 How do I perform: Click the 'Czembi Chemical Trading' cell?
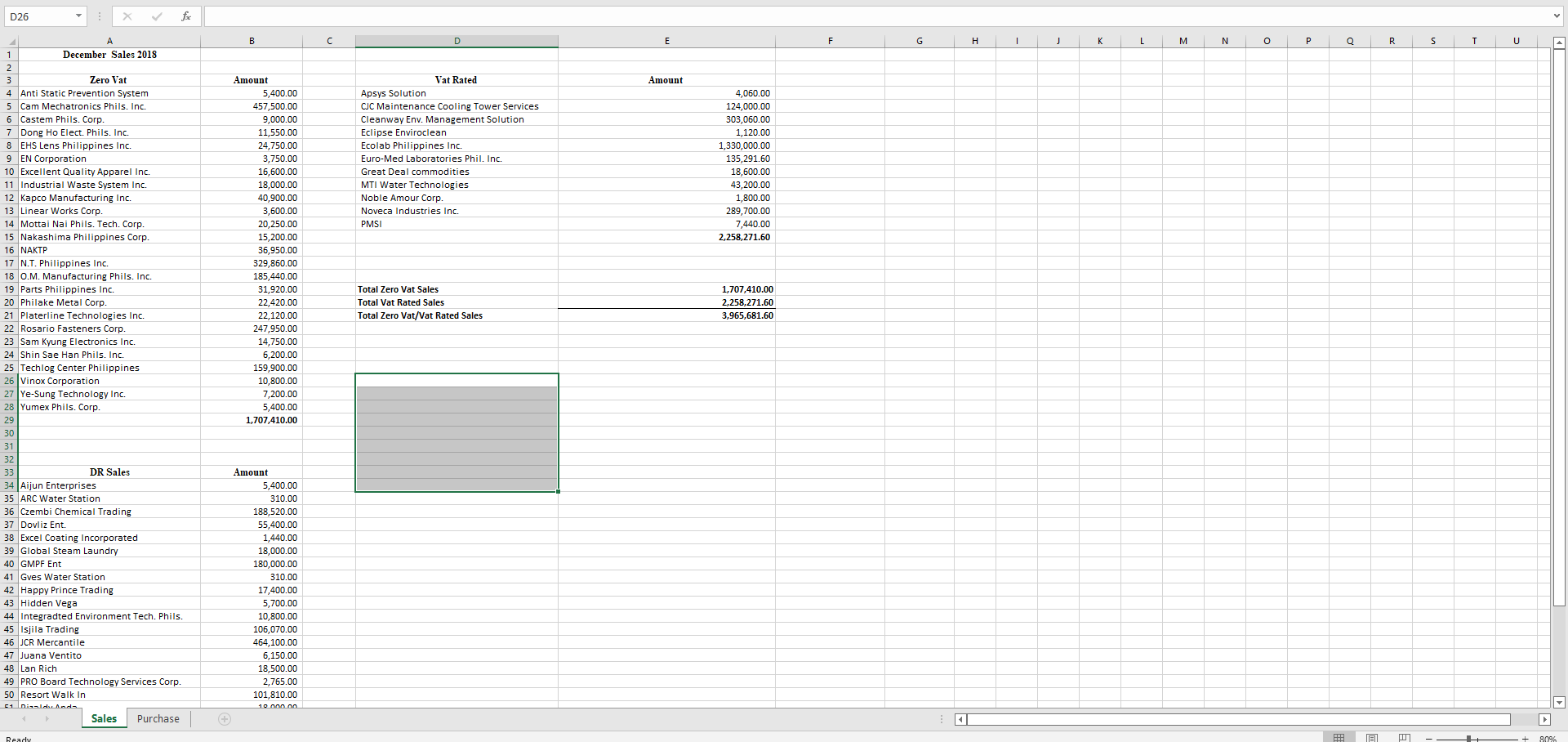109,512
